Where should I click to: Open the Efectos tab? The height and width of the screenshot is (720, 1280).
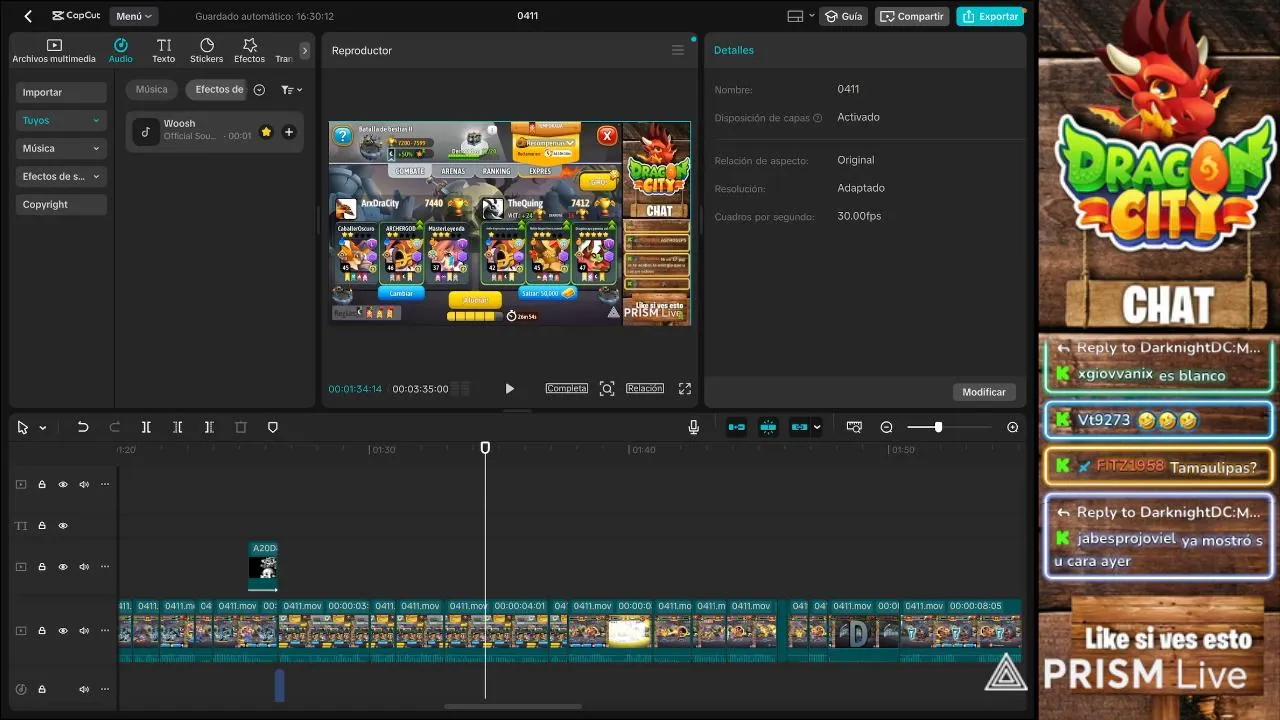(x=250, y=51)
